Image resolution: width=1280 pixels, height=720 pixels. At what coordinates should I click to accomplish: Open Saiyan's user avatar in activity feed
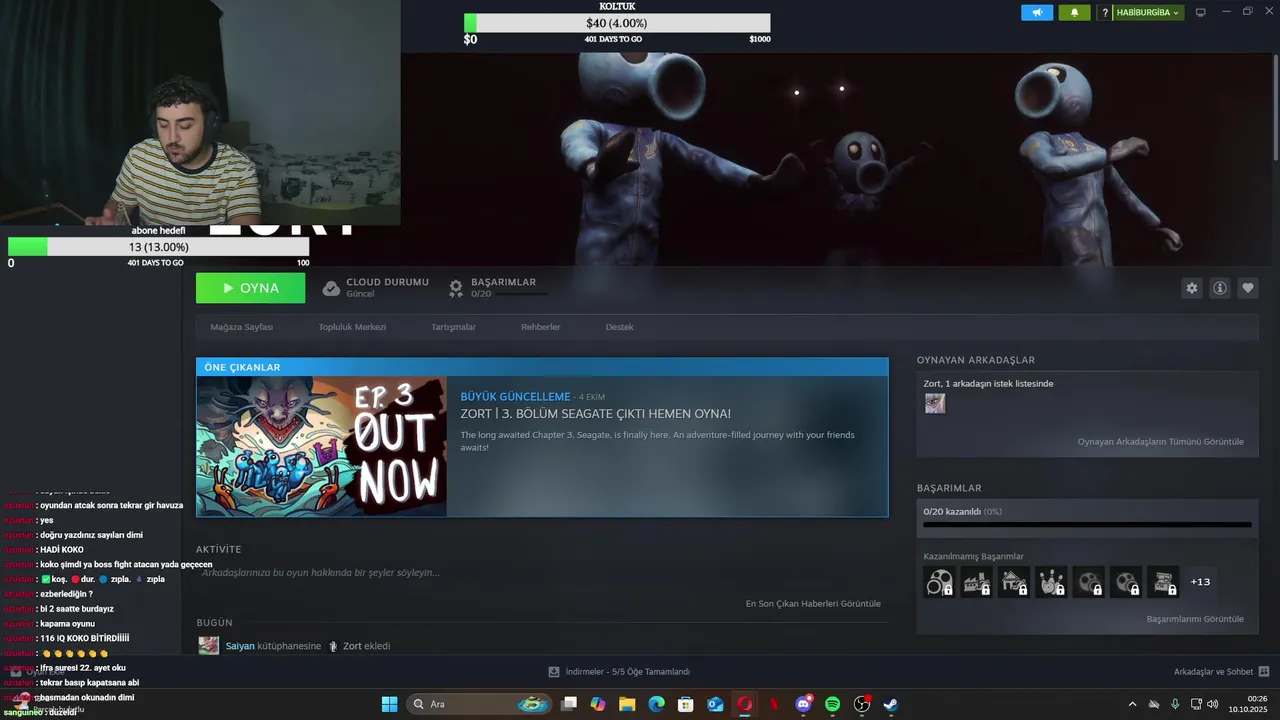click(208, 646)
